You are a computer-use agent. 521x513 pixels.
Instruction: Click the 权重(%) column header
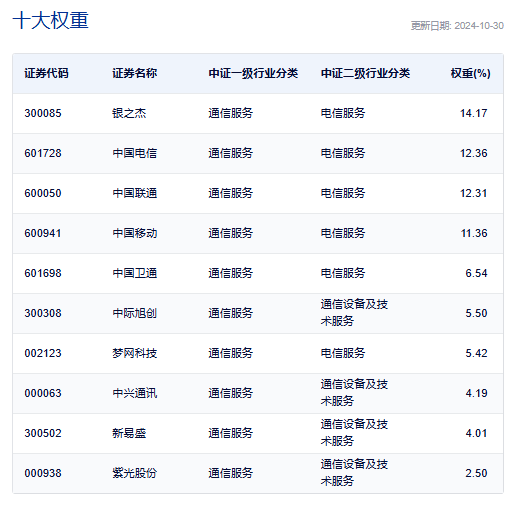pyautogui.click(x=470, y=73)
